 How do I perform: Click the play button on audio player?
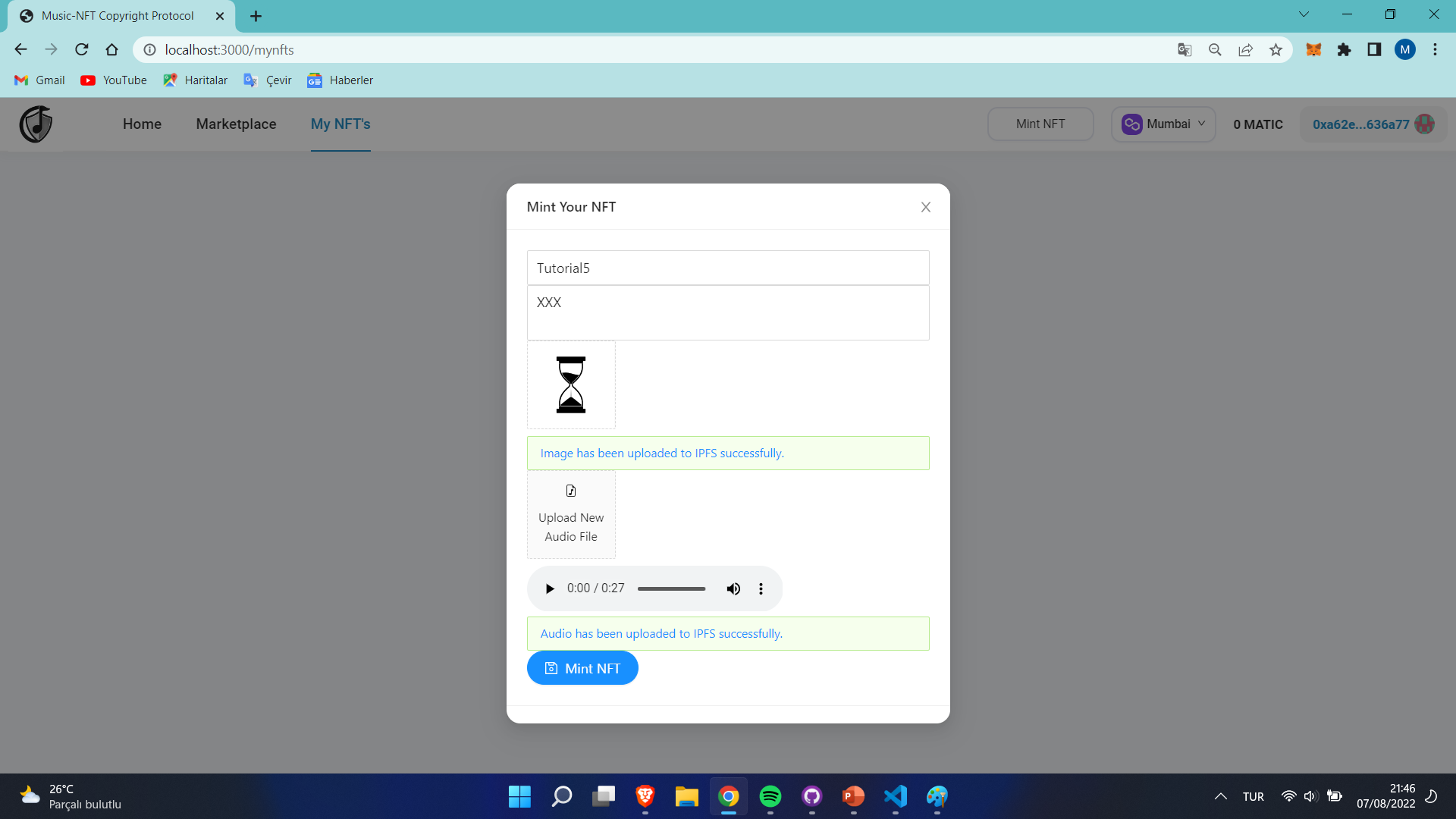[549, 588]
